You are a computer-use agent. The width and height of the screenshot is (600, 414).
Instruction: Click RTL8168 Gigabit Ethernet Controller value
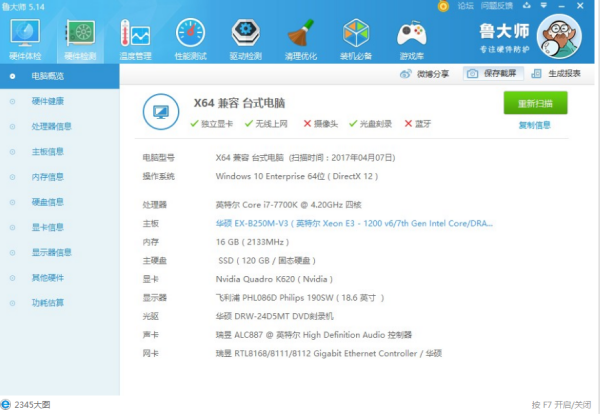point(329,354)
